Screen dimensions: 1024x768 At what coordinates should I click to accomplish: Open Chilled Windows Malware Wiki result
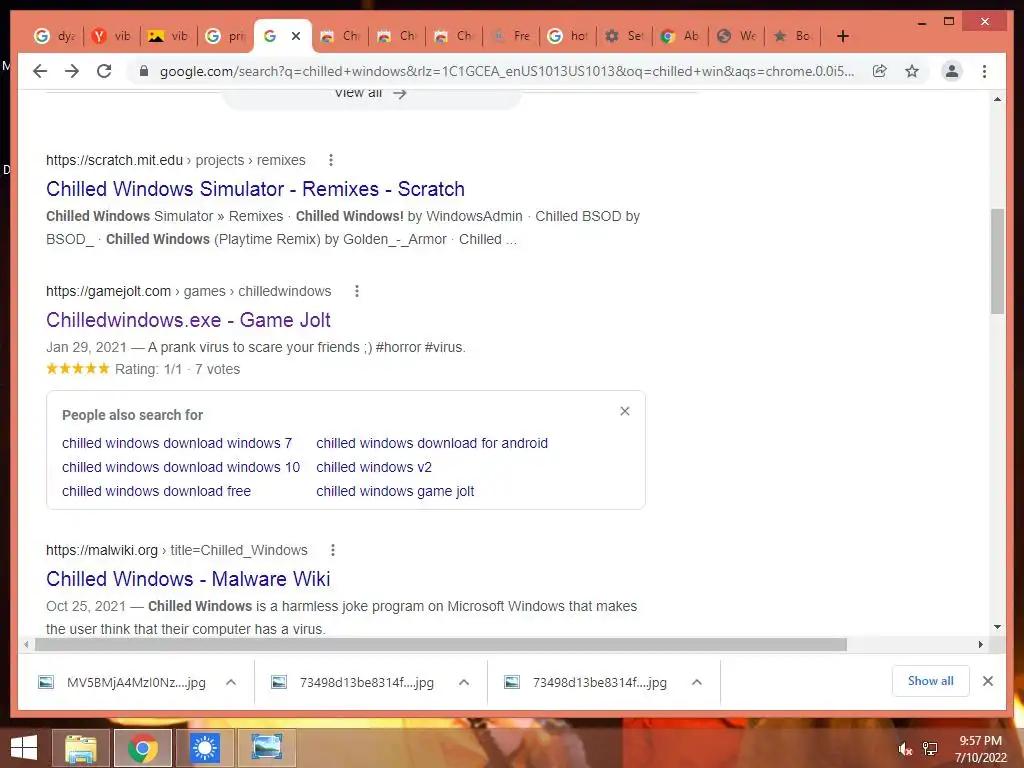(x=188, y=579)
